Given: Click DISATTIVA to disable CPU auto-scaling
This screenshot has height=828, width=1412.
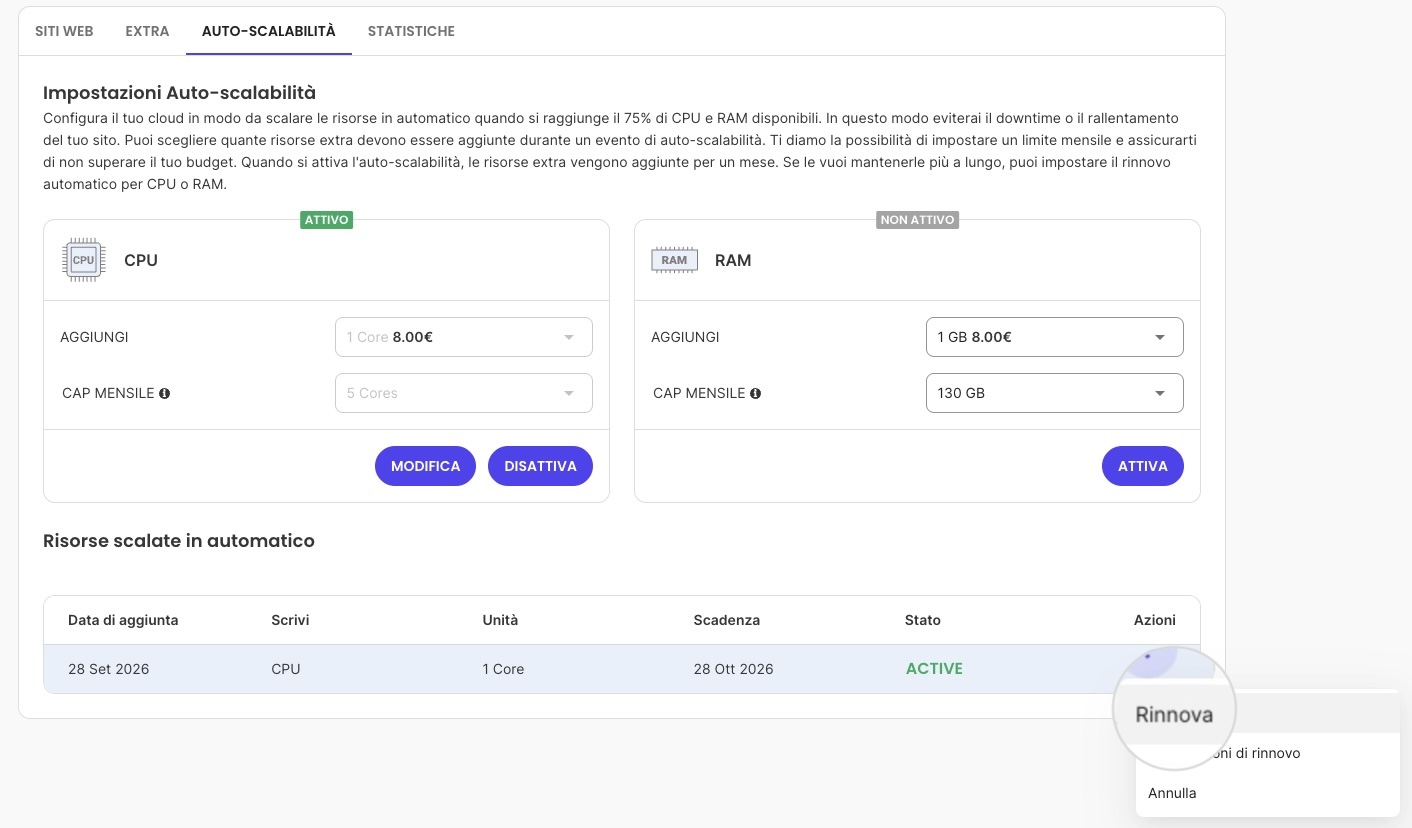Looking at the screenshot, I should 540,466.
